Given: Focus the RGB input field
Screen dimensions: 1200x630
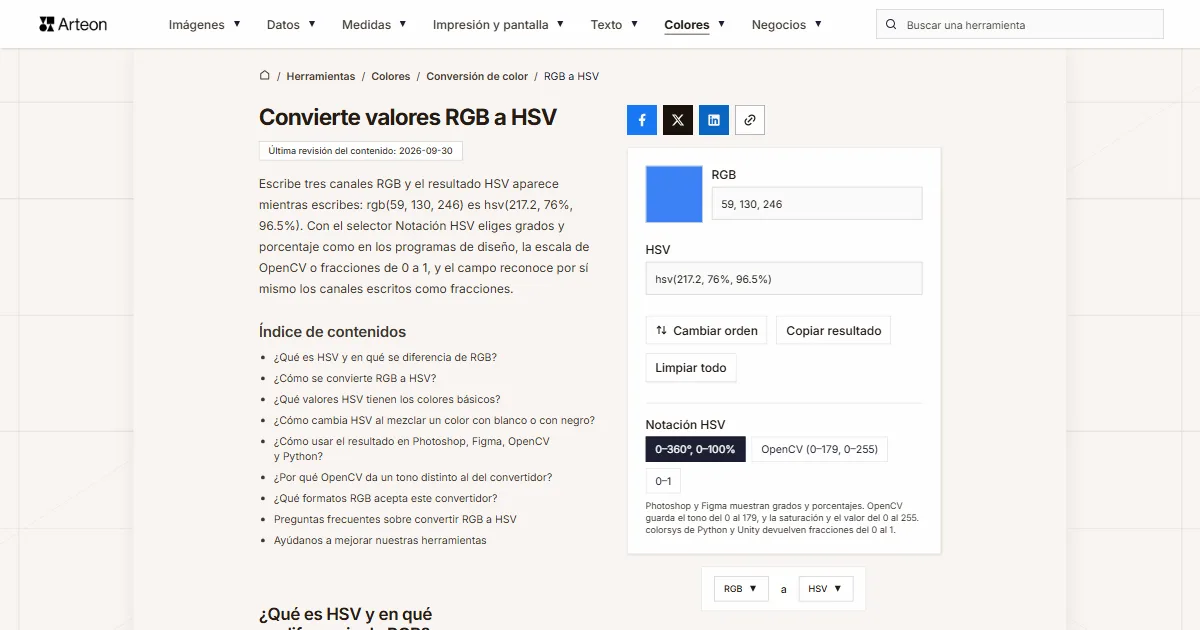Looking at the screenshot, I should coord(817,204).
